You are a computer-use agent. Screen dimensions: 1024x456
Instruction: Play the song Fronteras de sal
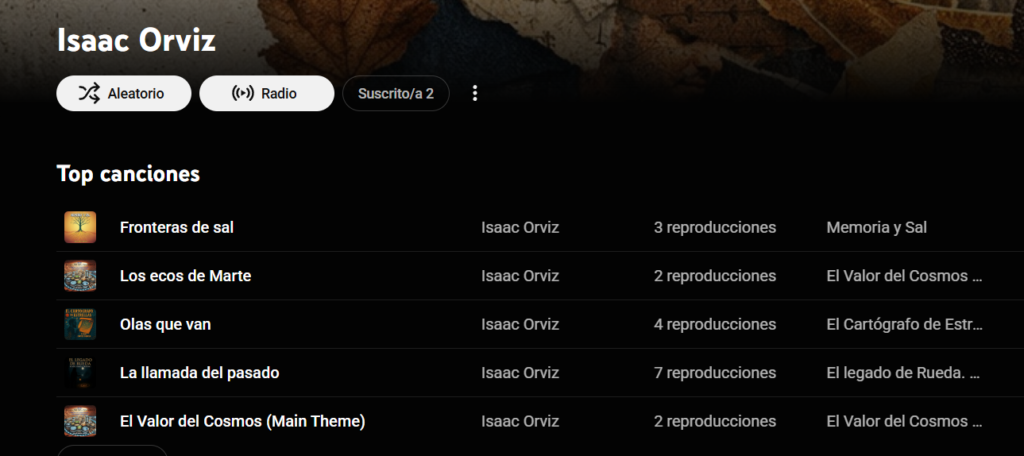(177, 227)
